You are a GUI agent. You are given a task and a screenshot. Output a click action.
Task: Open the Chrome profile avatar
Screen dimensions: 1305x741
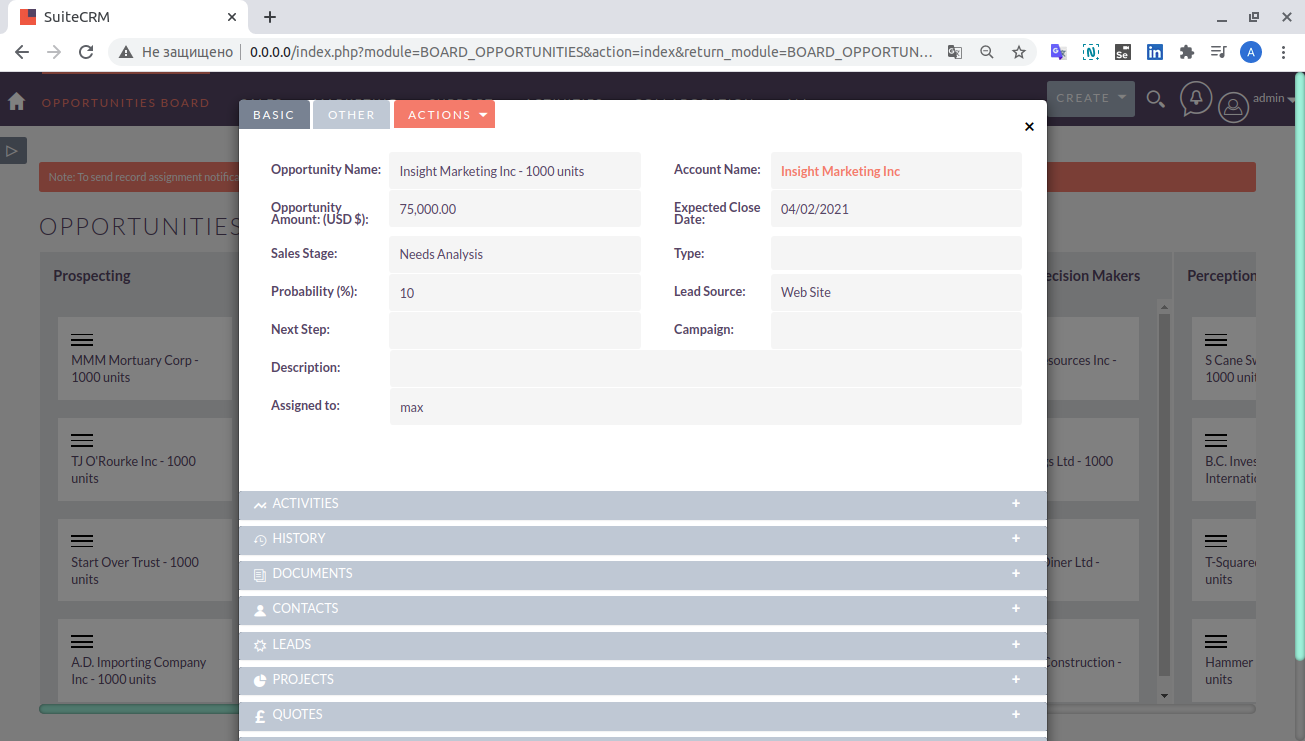(1251, 52)
